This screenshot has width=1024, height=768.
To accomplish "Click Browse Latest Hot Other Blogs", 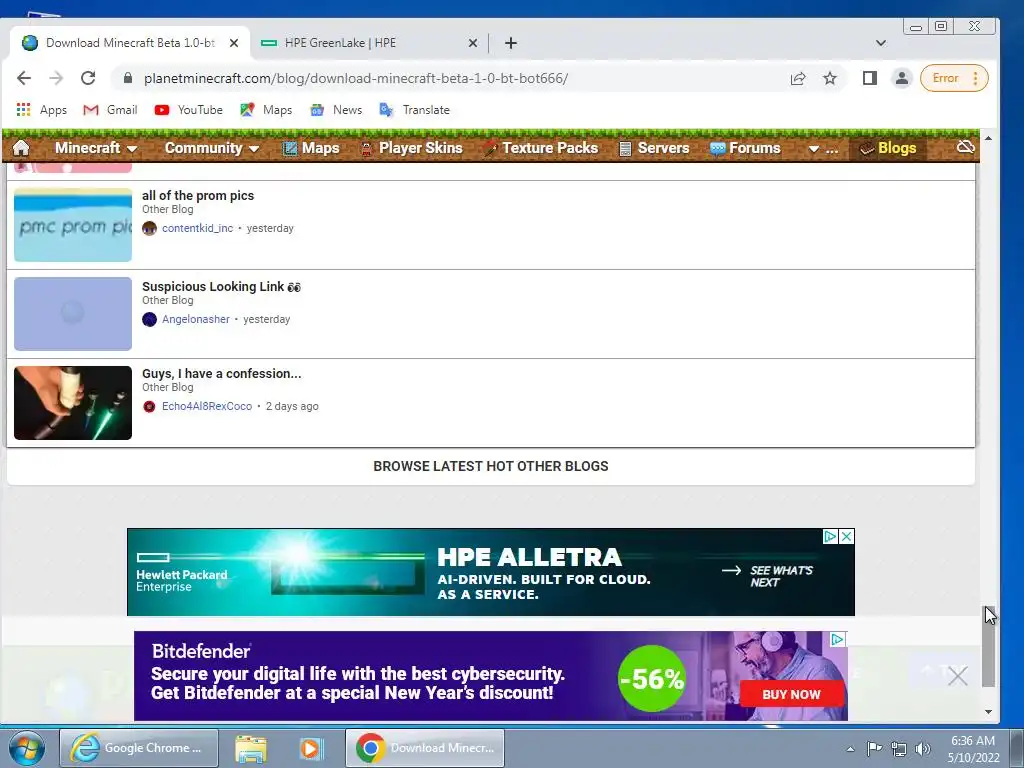I will coord(491,466).
